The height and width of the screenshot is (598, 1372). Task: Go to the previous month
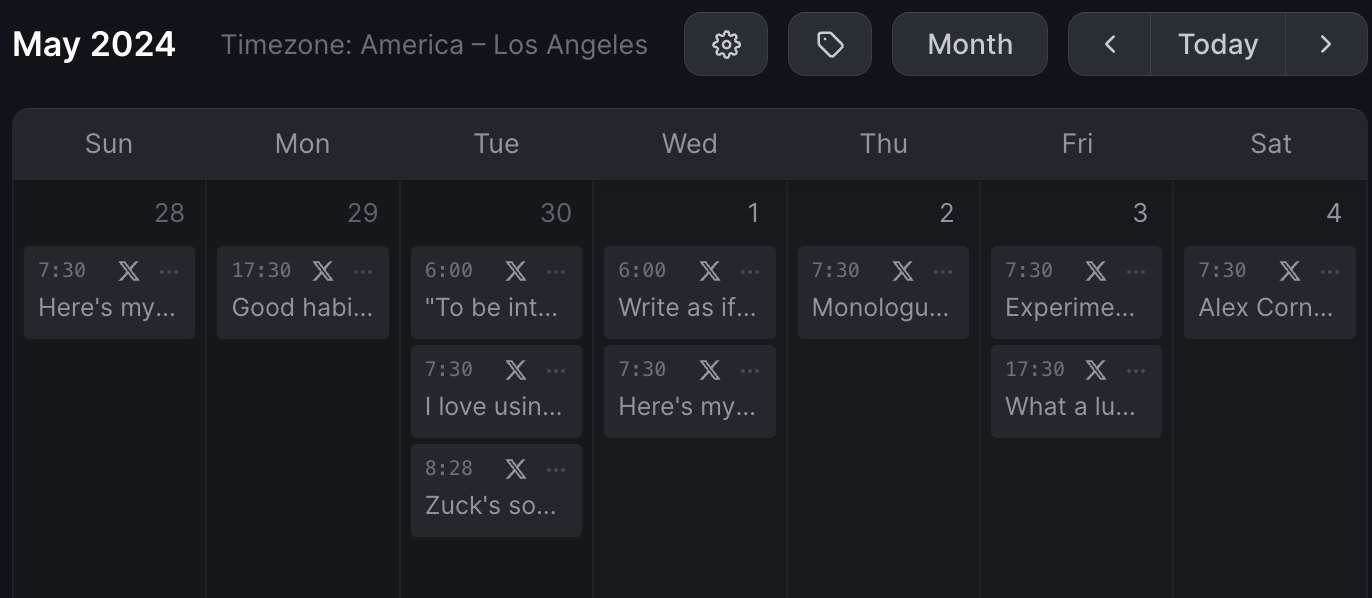point(1110,44)
